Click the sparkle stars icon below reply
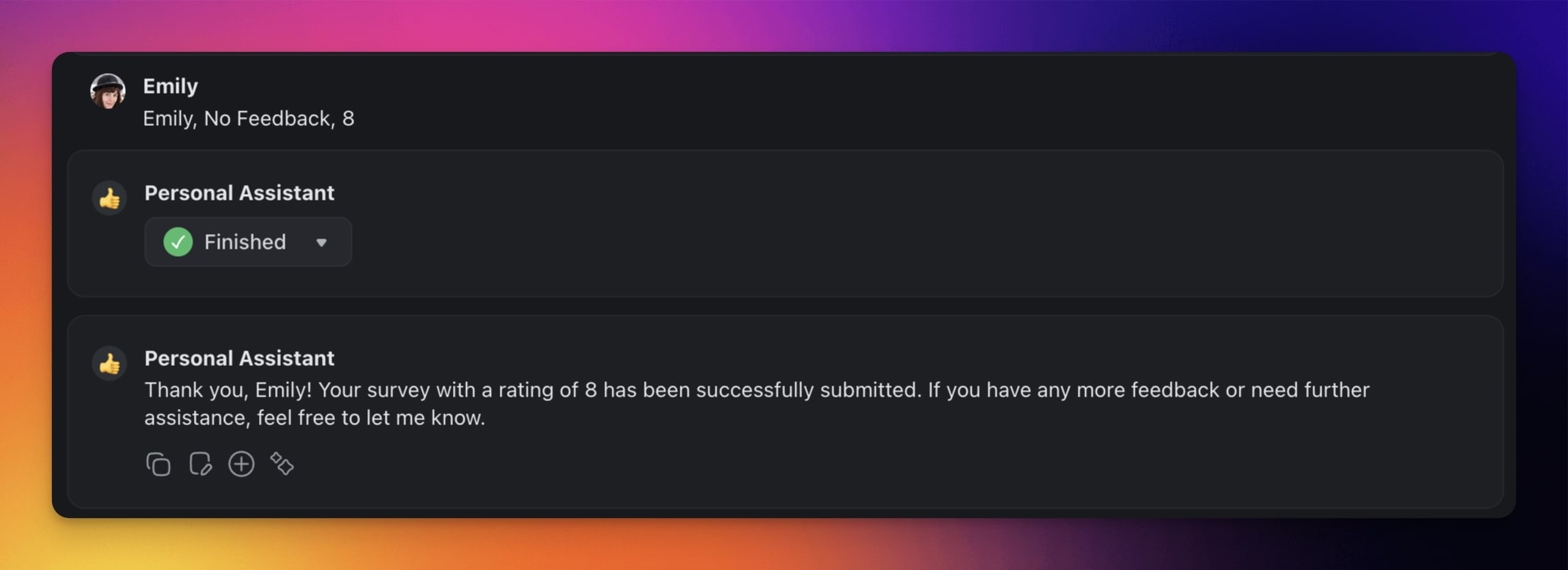The width and height of the screenshot is (1568, 570). [282, 465]
